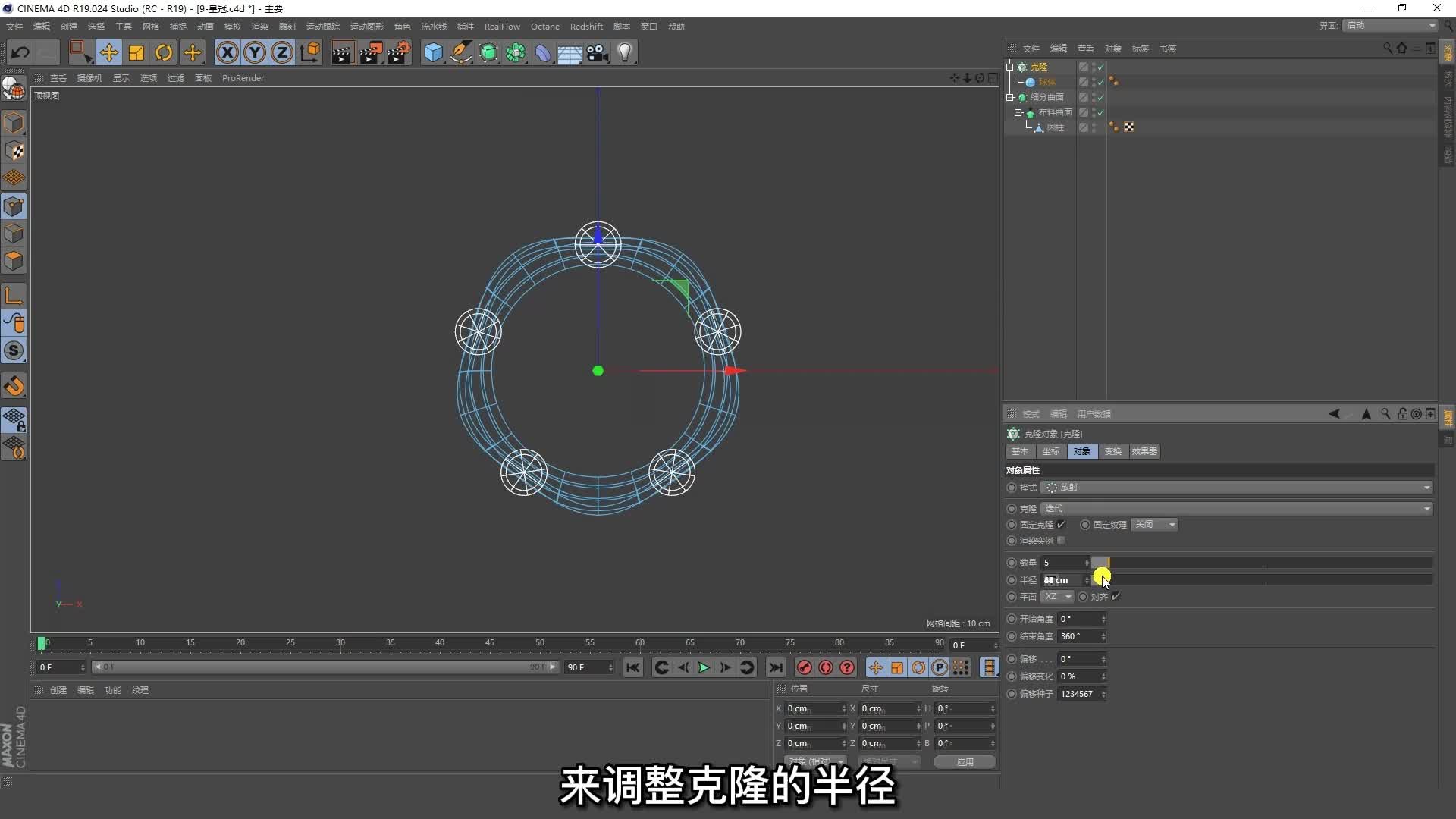Viewport: 1456px width, 819px height.
Task: Go to the start of timeline
Action: click(633, 667)
